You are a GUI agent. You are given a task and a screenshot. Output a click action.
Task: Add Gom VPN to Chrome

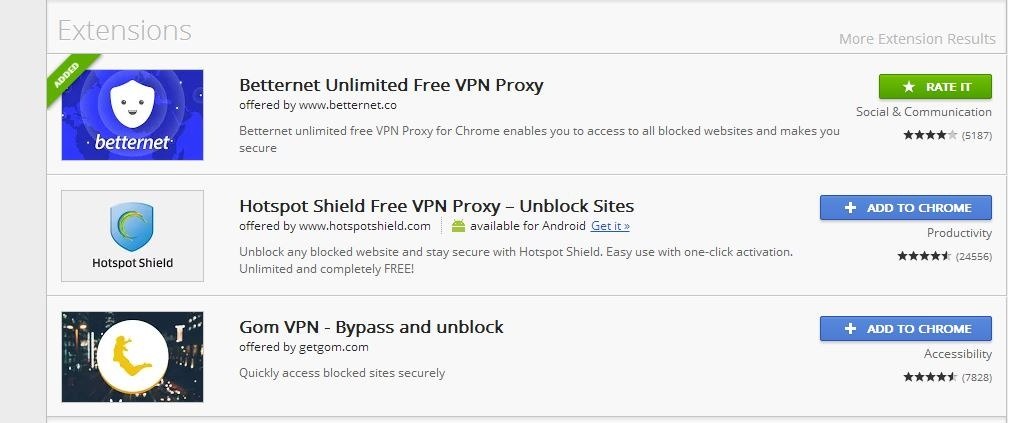point(905,329)
